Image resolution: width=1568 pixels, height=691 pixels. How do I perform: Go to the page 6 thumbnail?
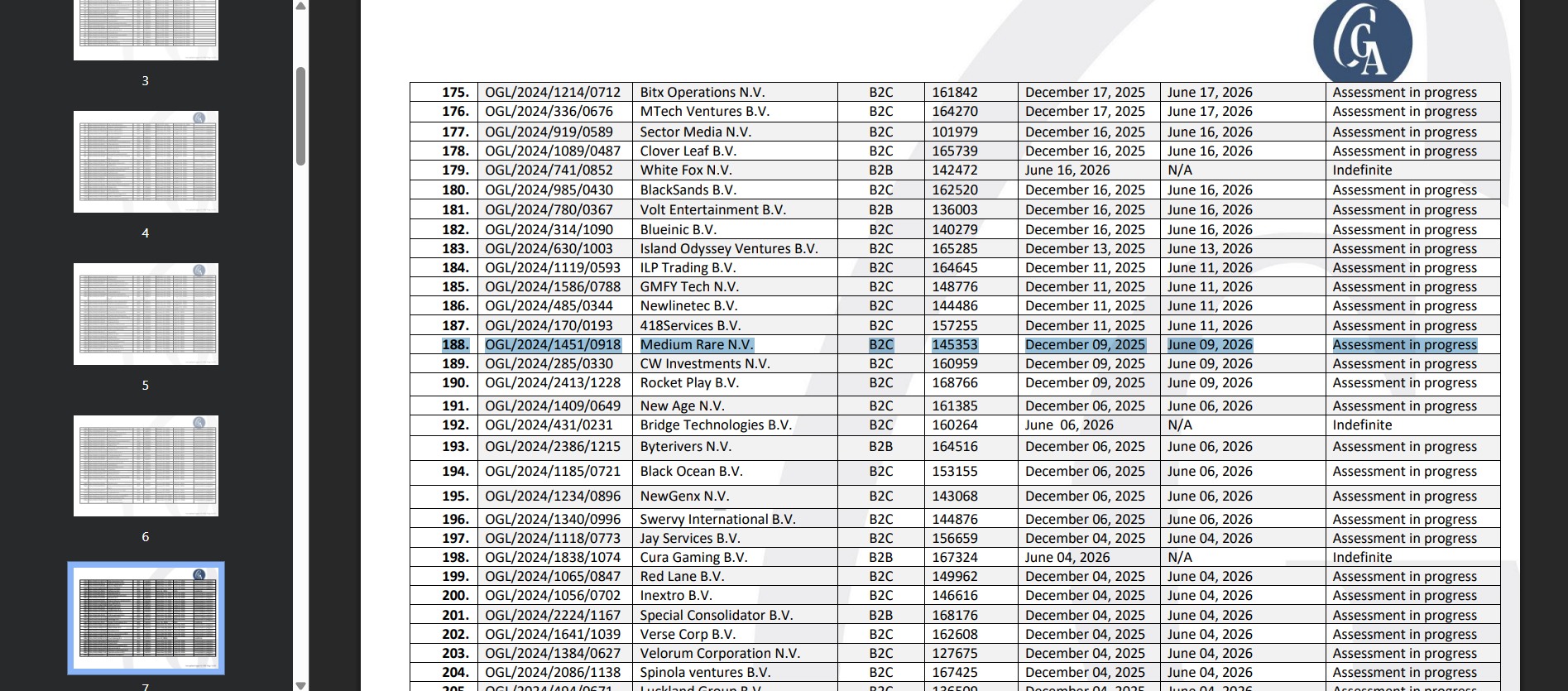146,466
